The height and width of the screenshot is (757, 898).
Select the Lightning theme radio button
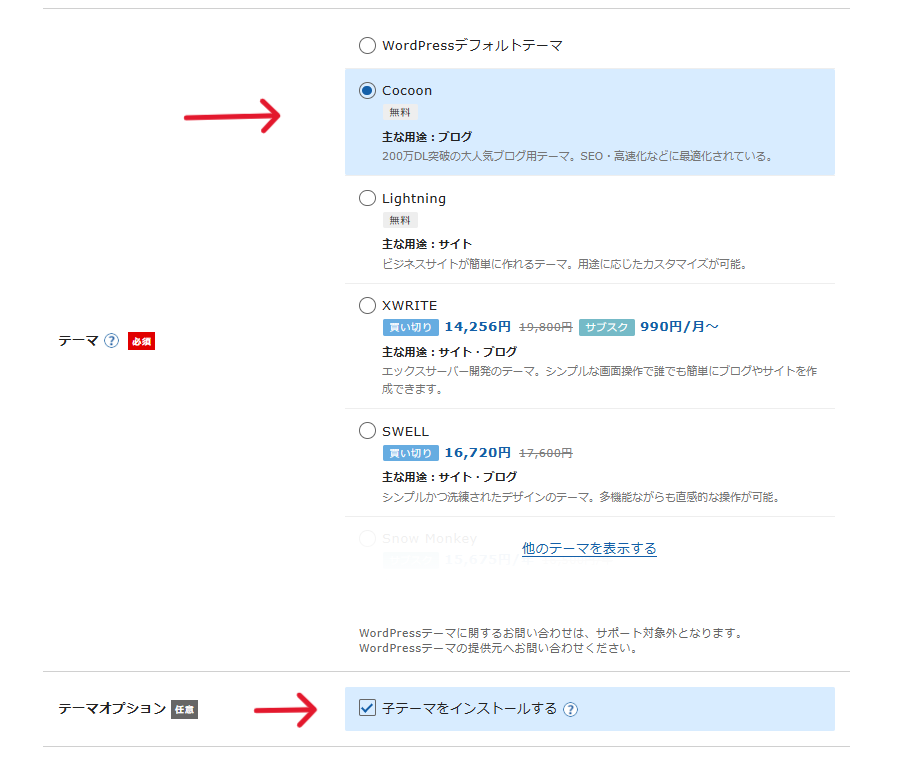coord(367,198)
